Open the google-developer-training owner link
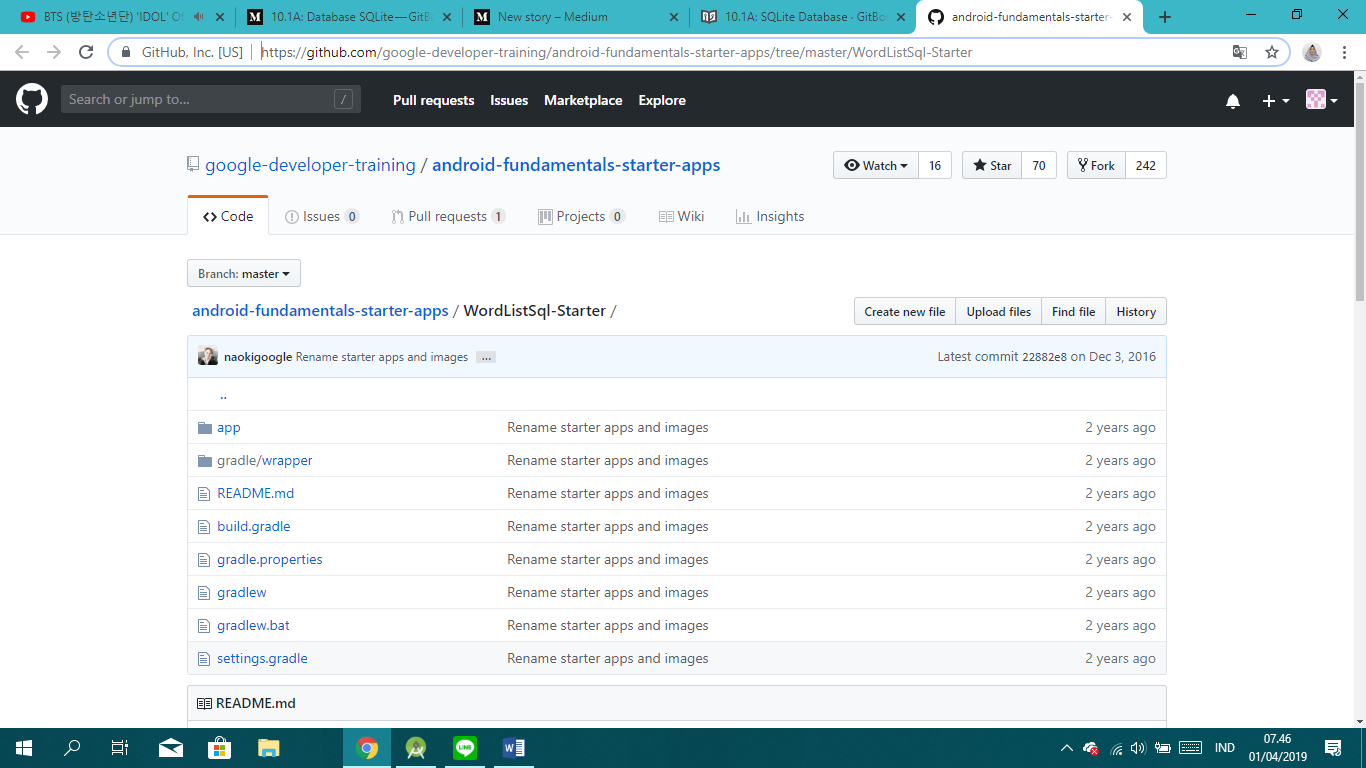 (310, 165)
